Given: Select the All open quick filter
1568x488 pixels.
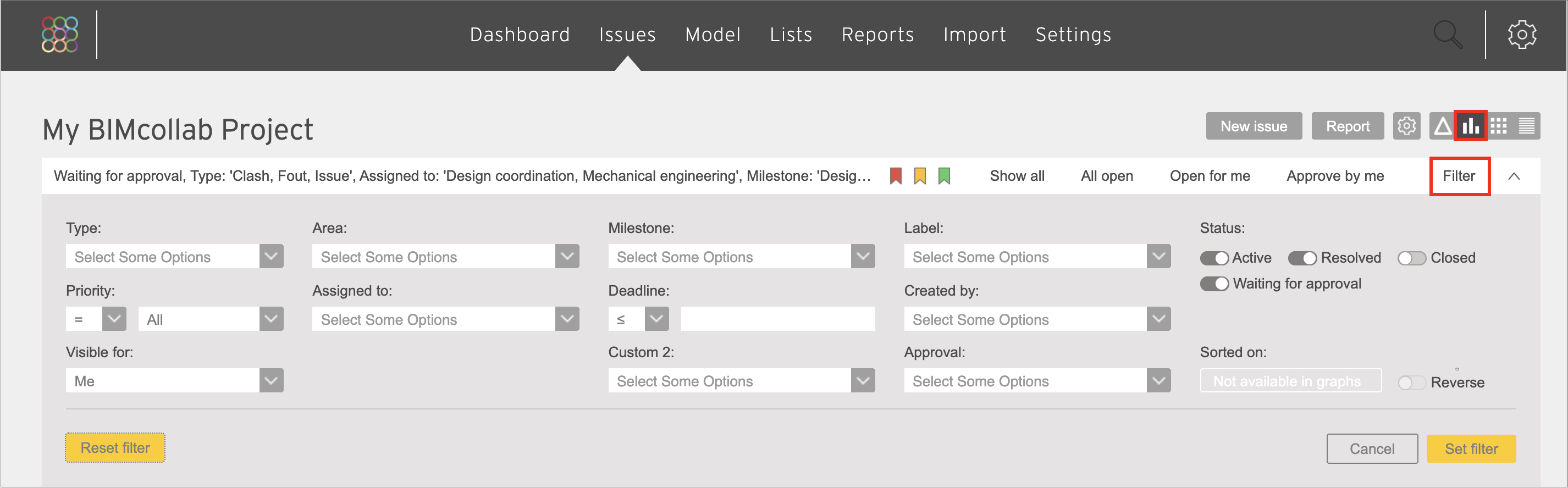Looking at the screenshot, I should 1107,176.
